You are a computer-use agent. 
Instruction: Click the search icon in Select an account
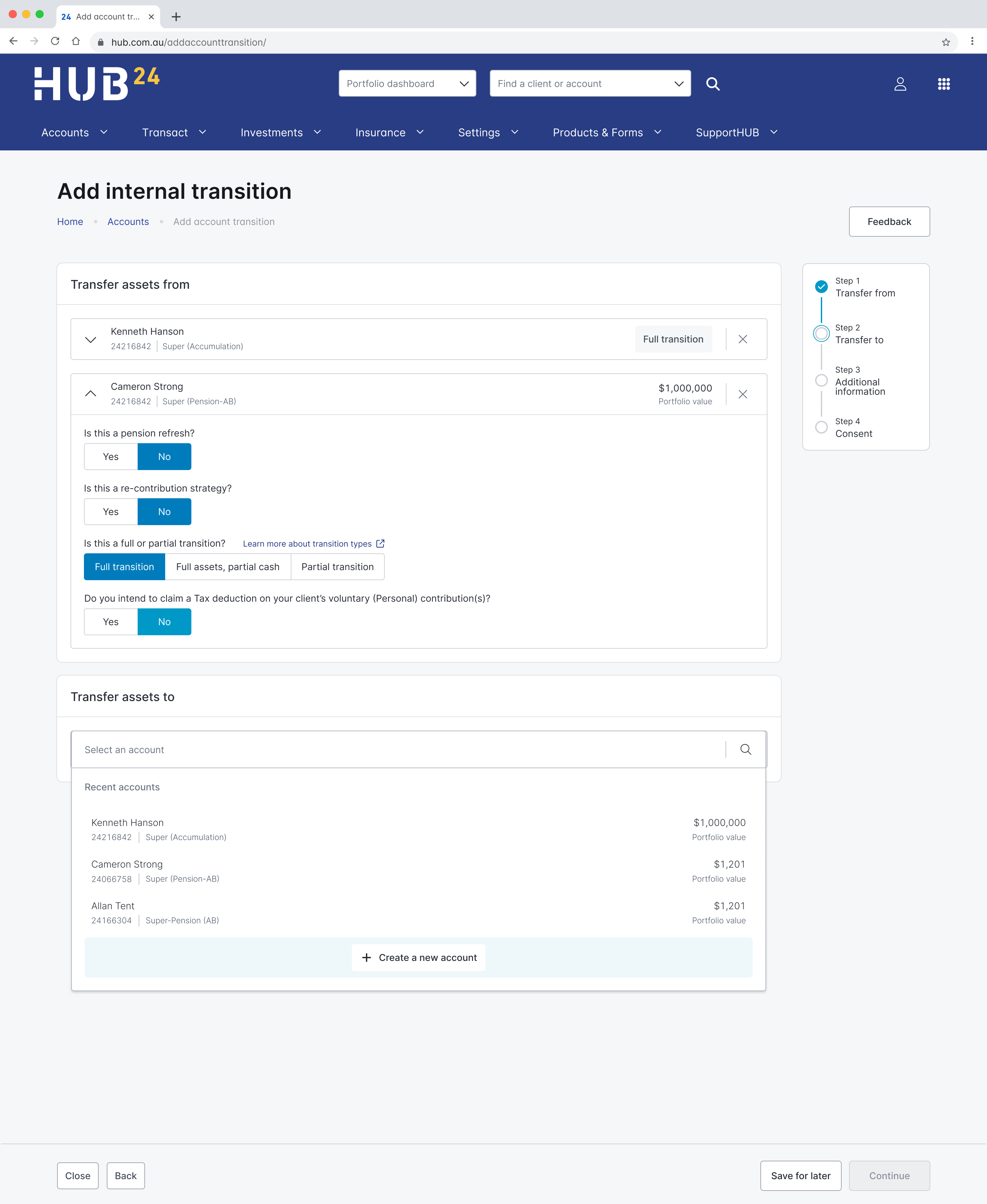coord(745,750)
